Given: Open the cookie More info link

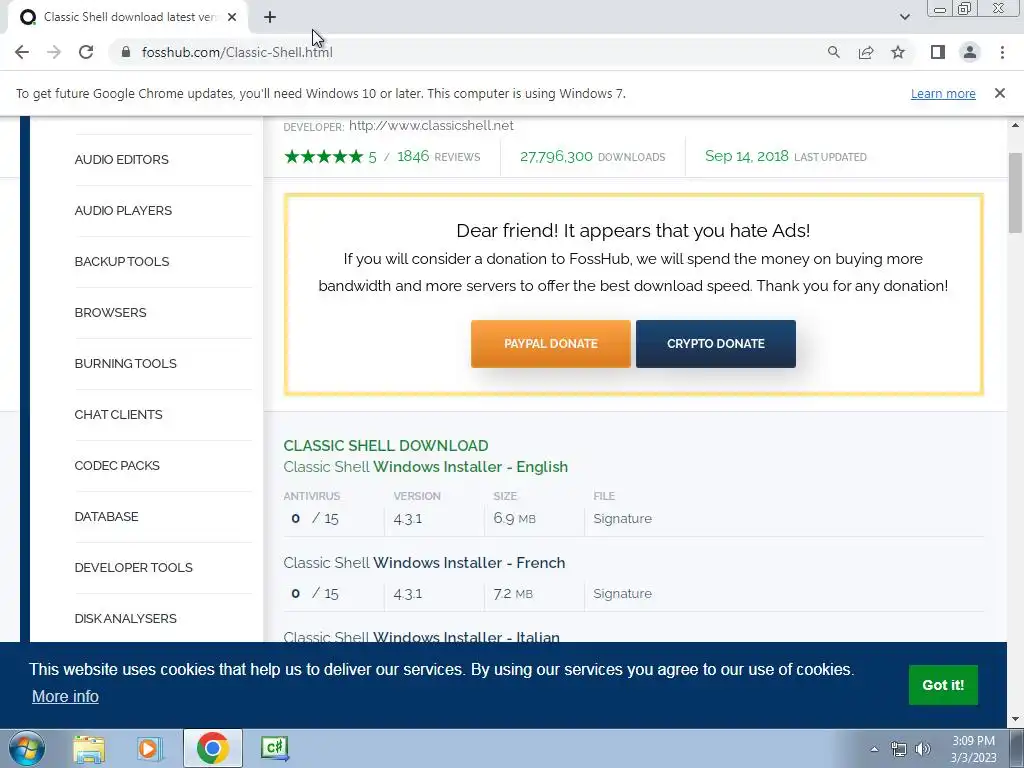Looking at the screenshot, I should (x=65, y=696).
